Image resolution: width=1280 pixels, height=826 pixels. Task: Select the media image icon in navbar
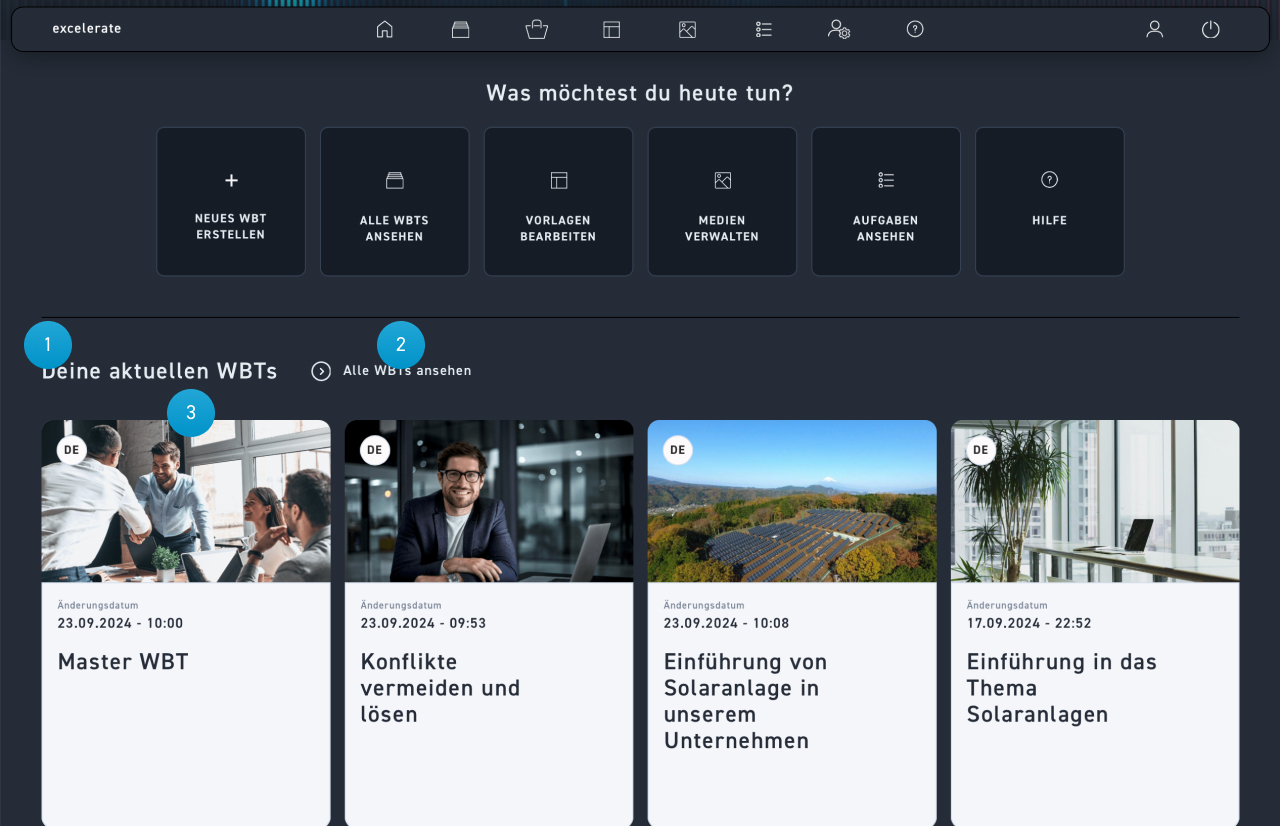tap(687, 29)
